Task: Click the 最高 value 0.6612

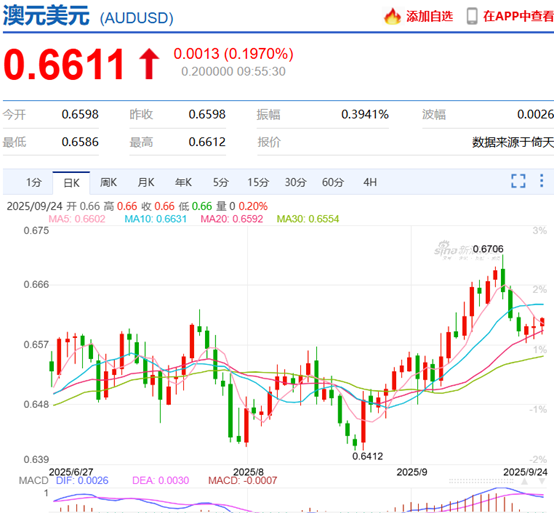Action: (x=207, y=142)
